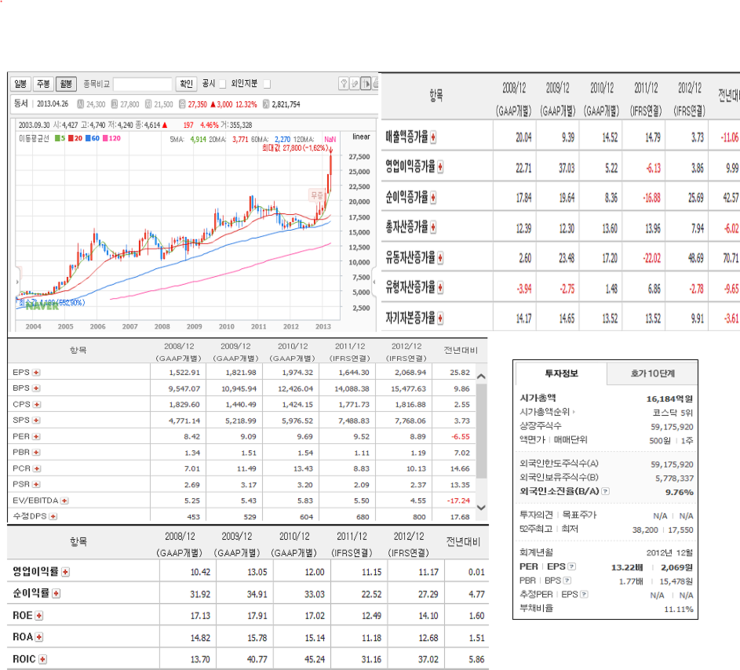Open help icon next to PER | EPS
This screenshot has height=670, width=740.
click(x=572, y=567)
